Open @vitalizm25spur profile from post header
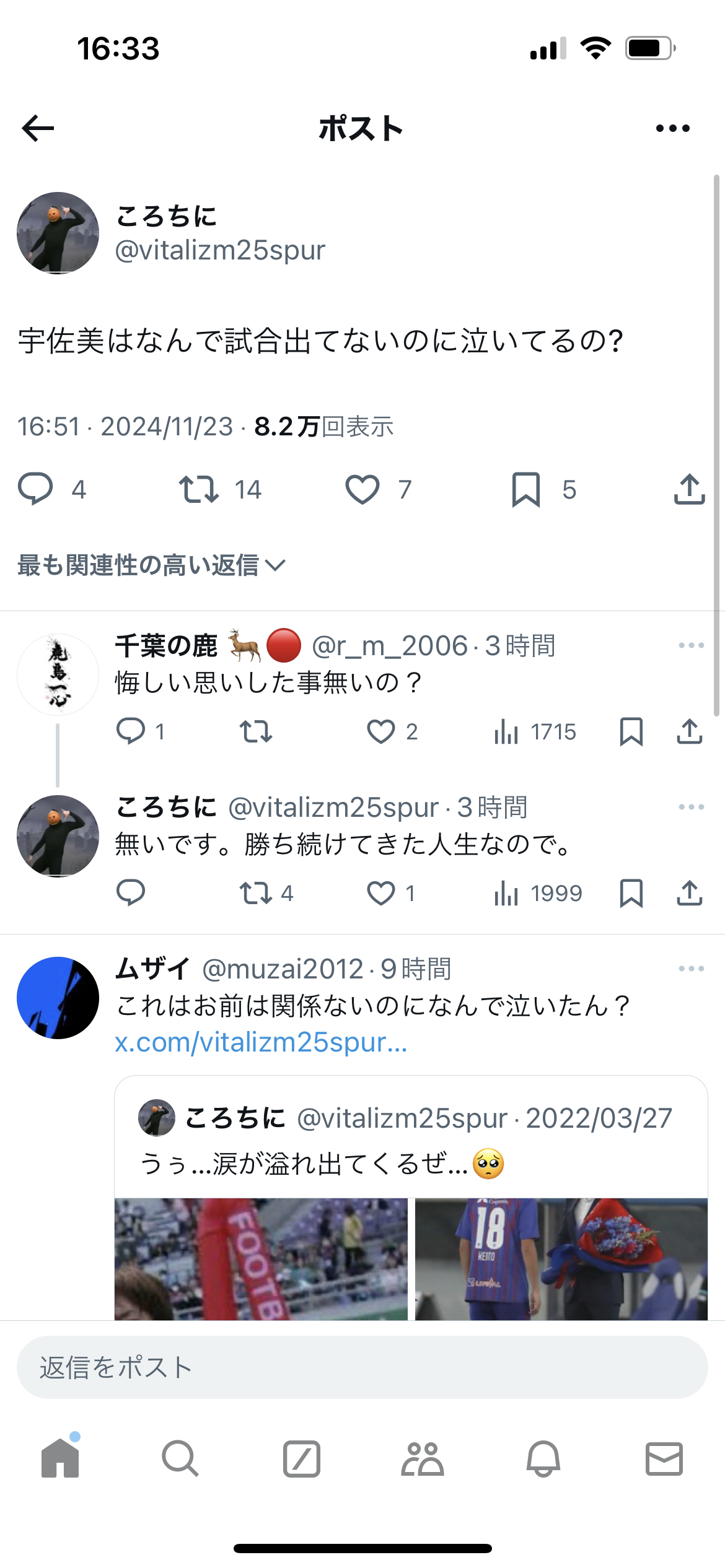 coord(219,250)
